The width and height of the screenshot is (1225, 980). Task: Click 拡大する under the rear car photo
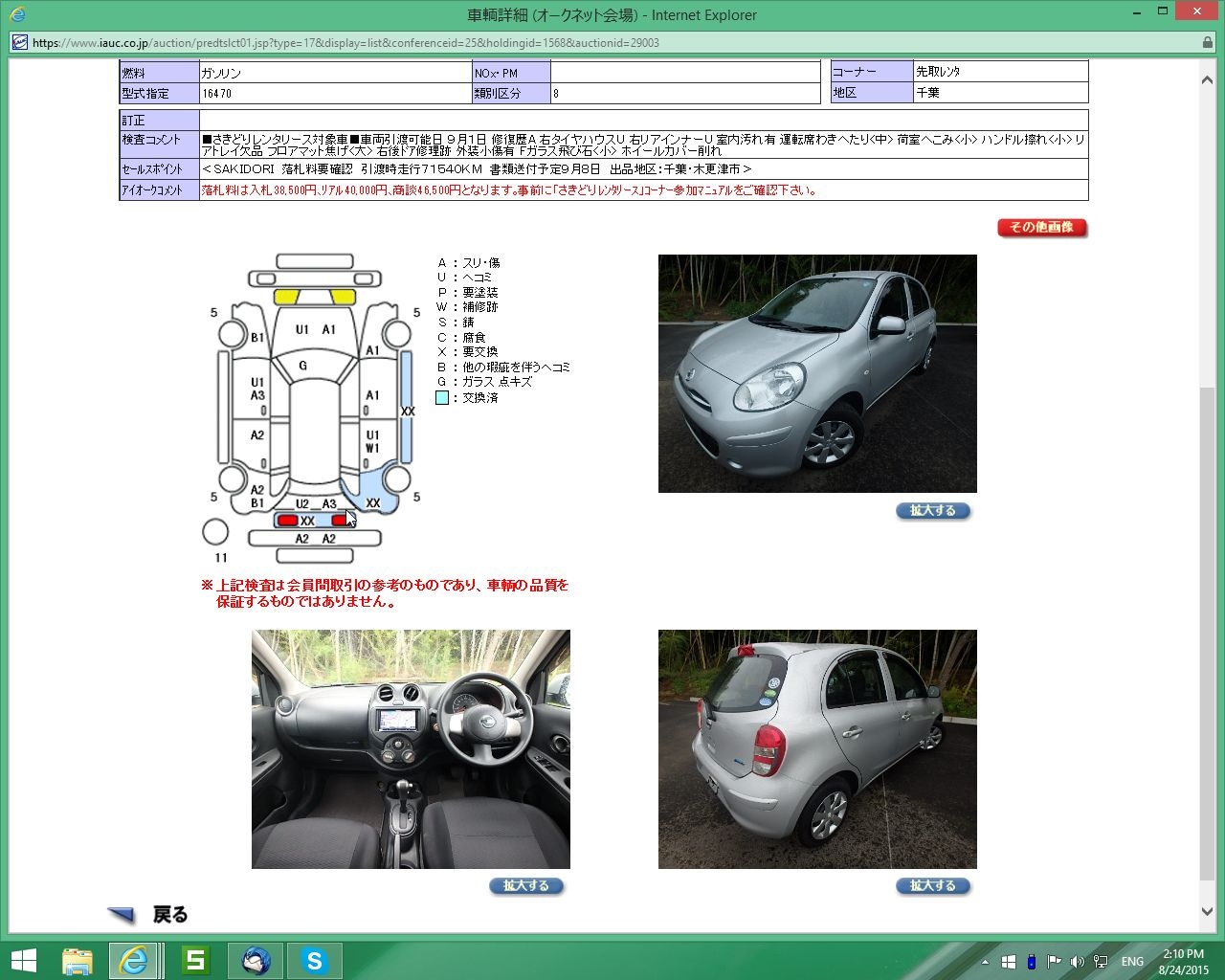click(933, 886)
